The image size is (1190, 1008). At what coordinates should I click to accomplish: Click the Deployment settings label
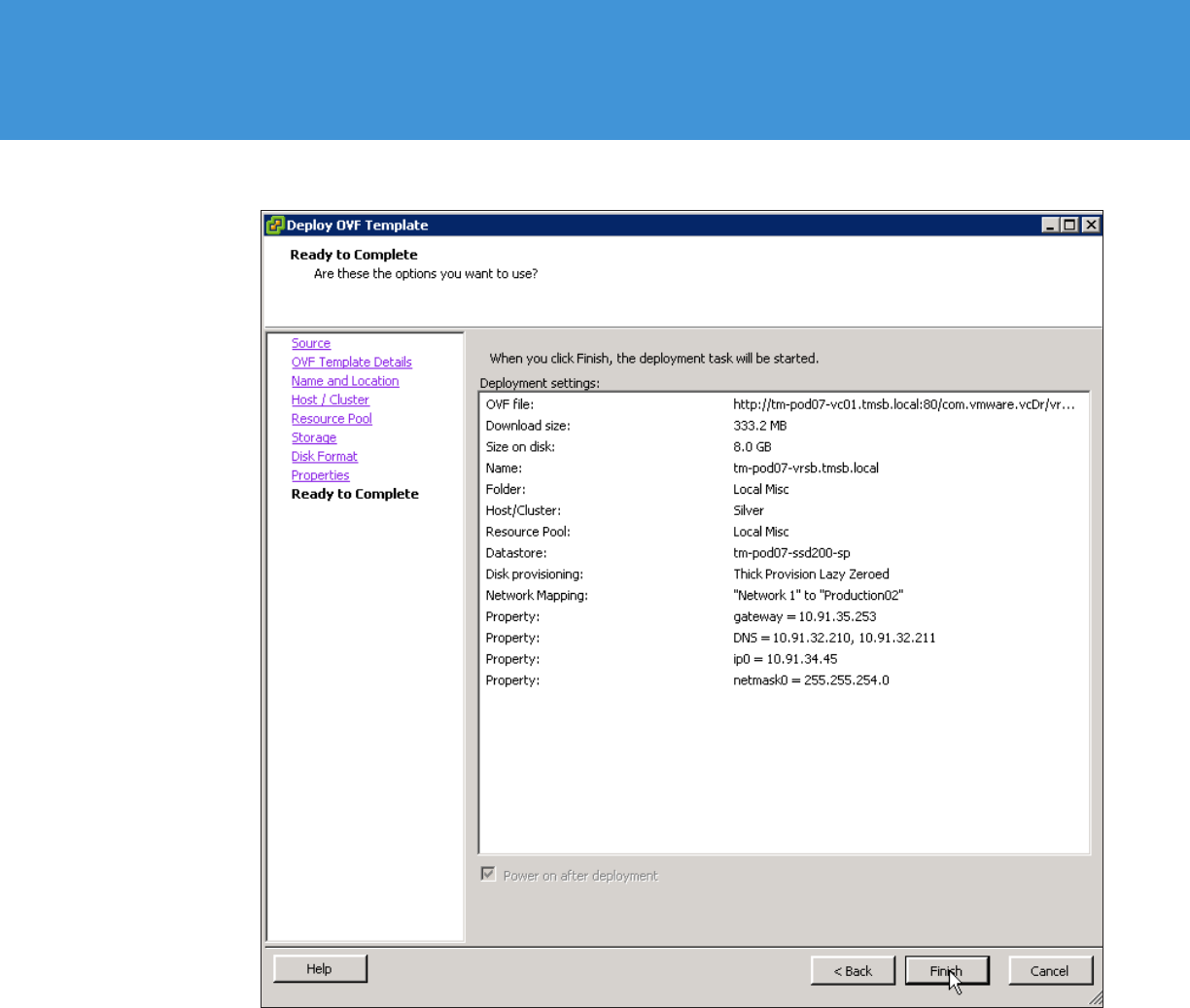tap(540, 383)
